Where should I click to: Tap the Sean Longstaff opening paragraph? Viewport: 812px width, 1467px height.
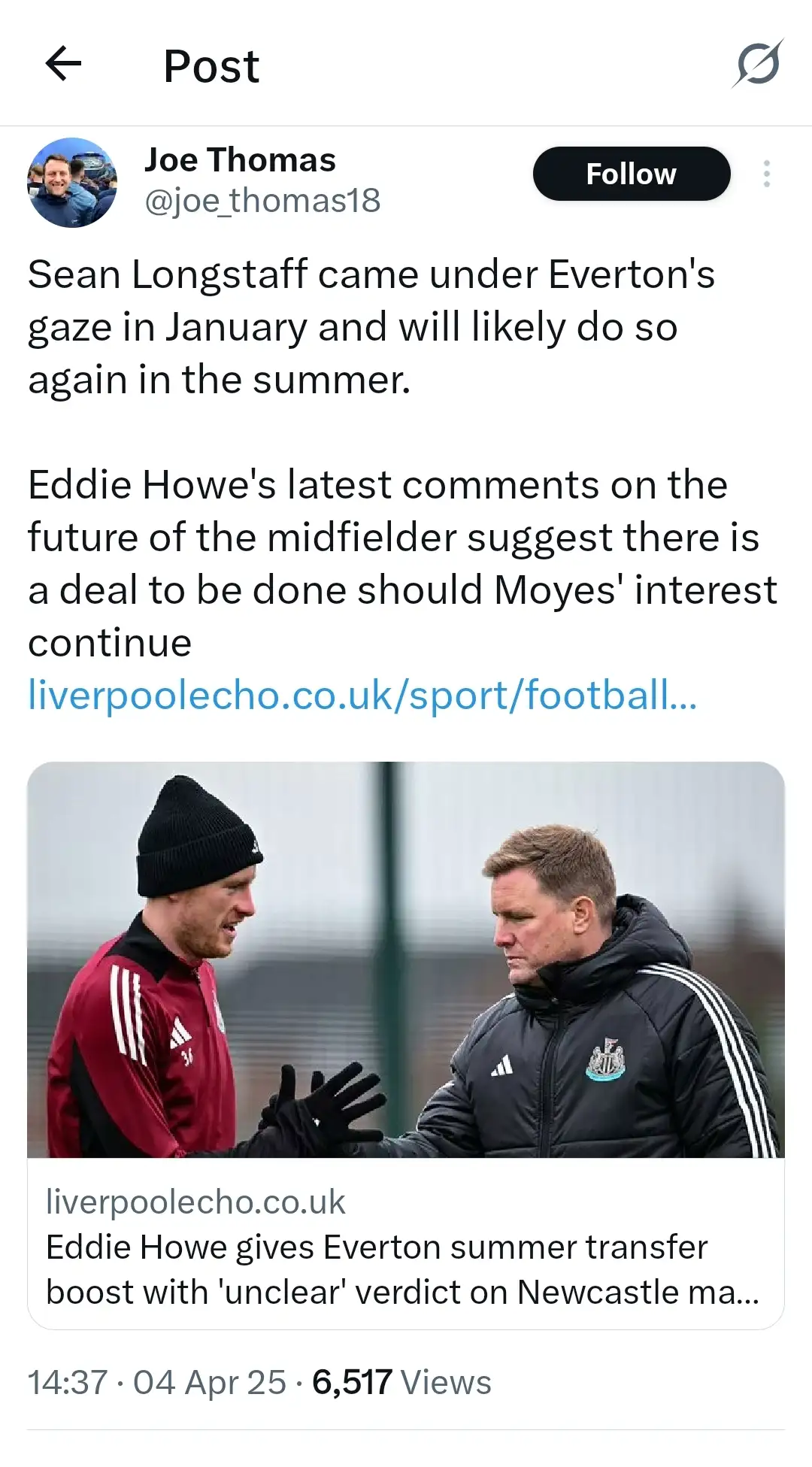pyautogui.click(x=371, y=327)
